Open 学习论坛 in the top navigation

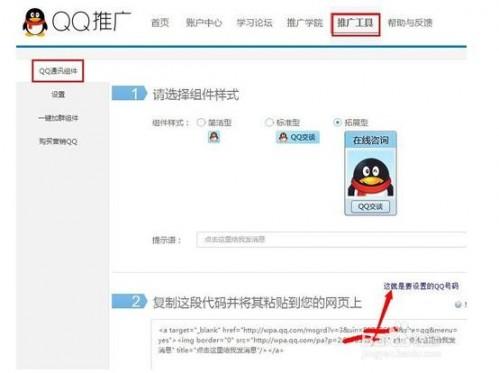click(254, 23)
